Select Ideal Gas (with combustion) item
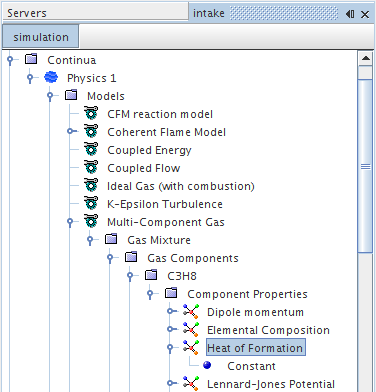Screen dimensions: 376x392 181,186
